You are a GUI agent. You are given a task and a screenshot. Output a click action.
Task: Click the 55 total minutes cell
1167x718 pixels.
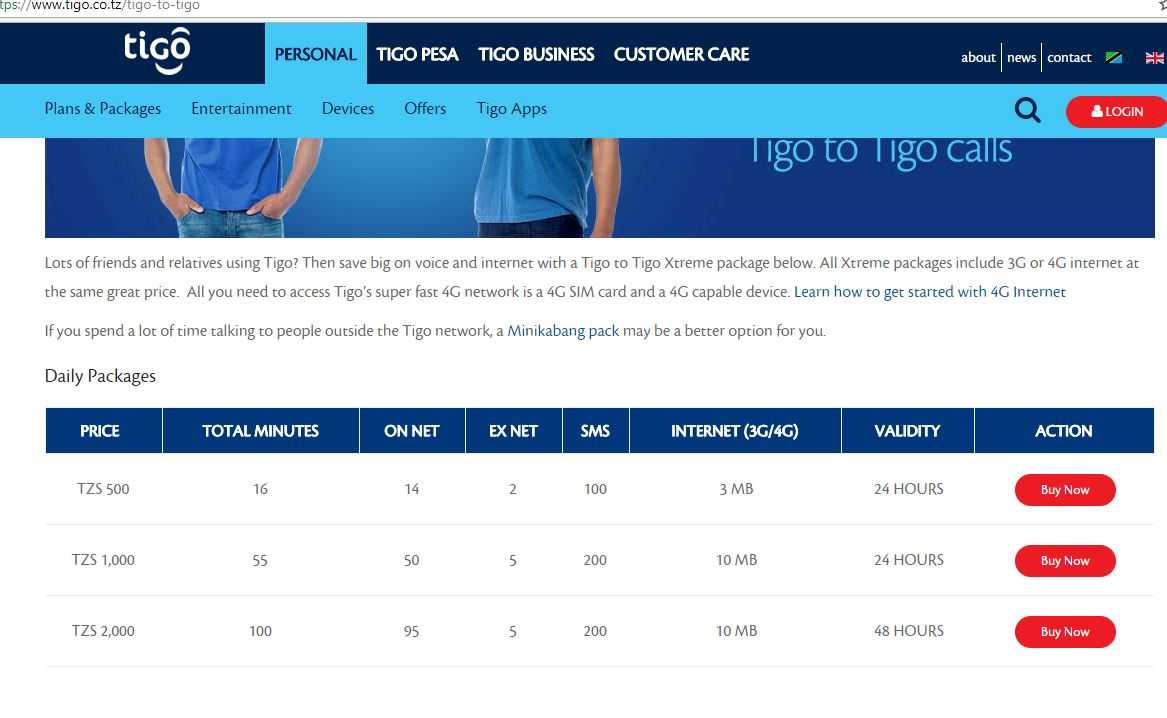260,560
